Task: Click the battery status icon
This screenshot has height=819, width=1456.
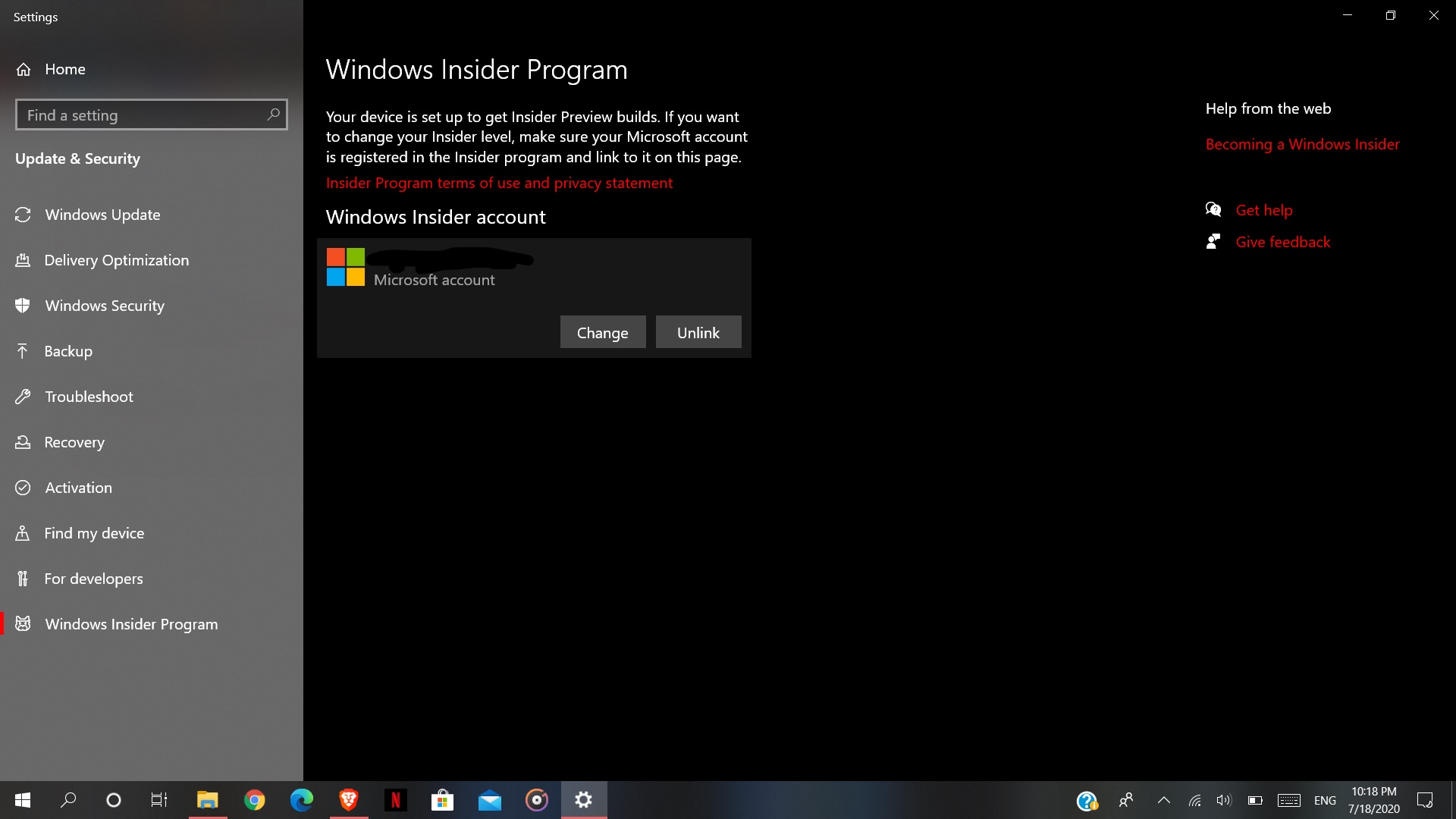Action: (x=1255, y=800)
